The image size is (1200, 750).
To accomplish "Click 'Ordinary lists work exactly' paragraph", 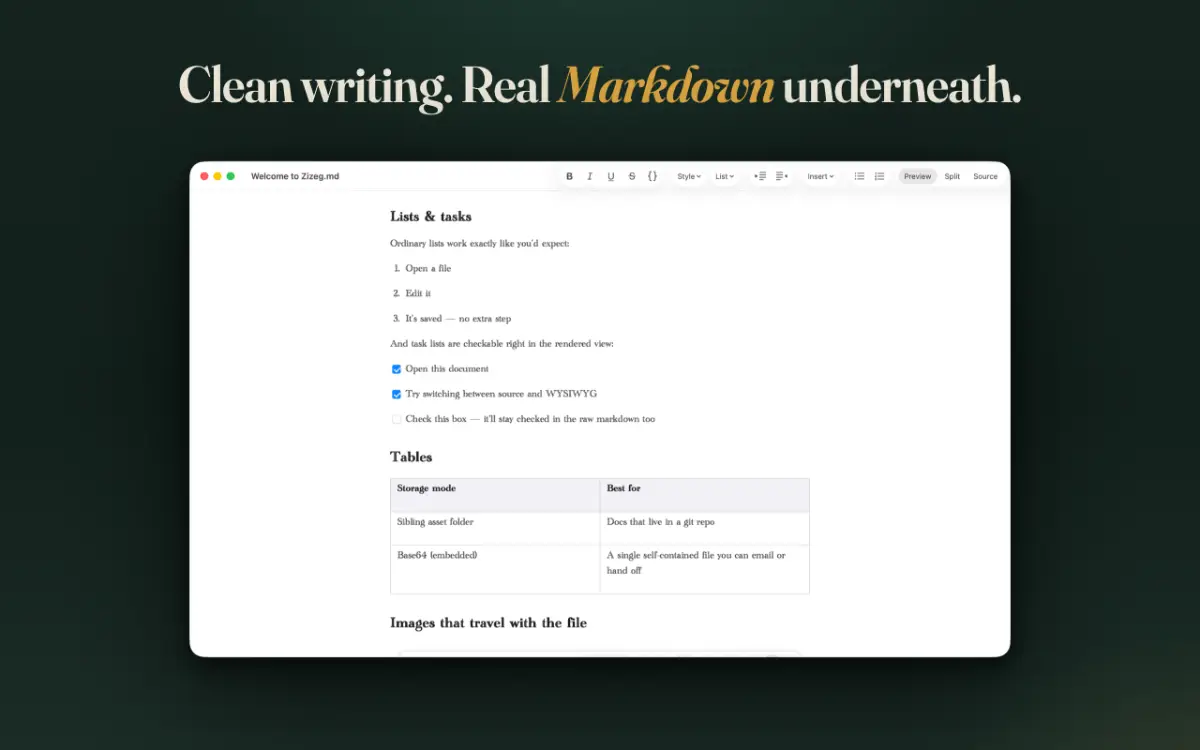I will pyautogui.click(x=479, y=243).
